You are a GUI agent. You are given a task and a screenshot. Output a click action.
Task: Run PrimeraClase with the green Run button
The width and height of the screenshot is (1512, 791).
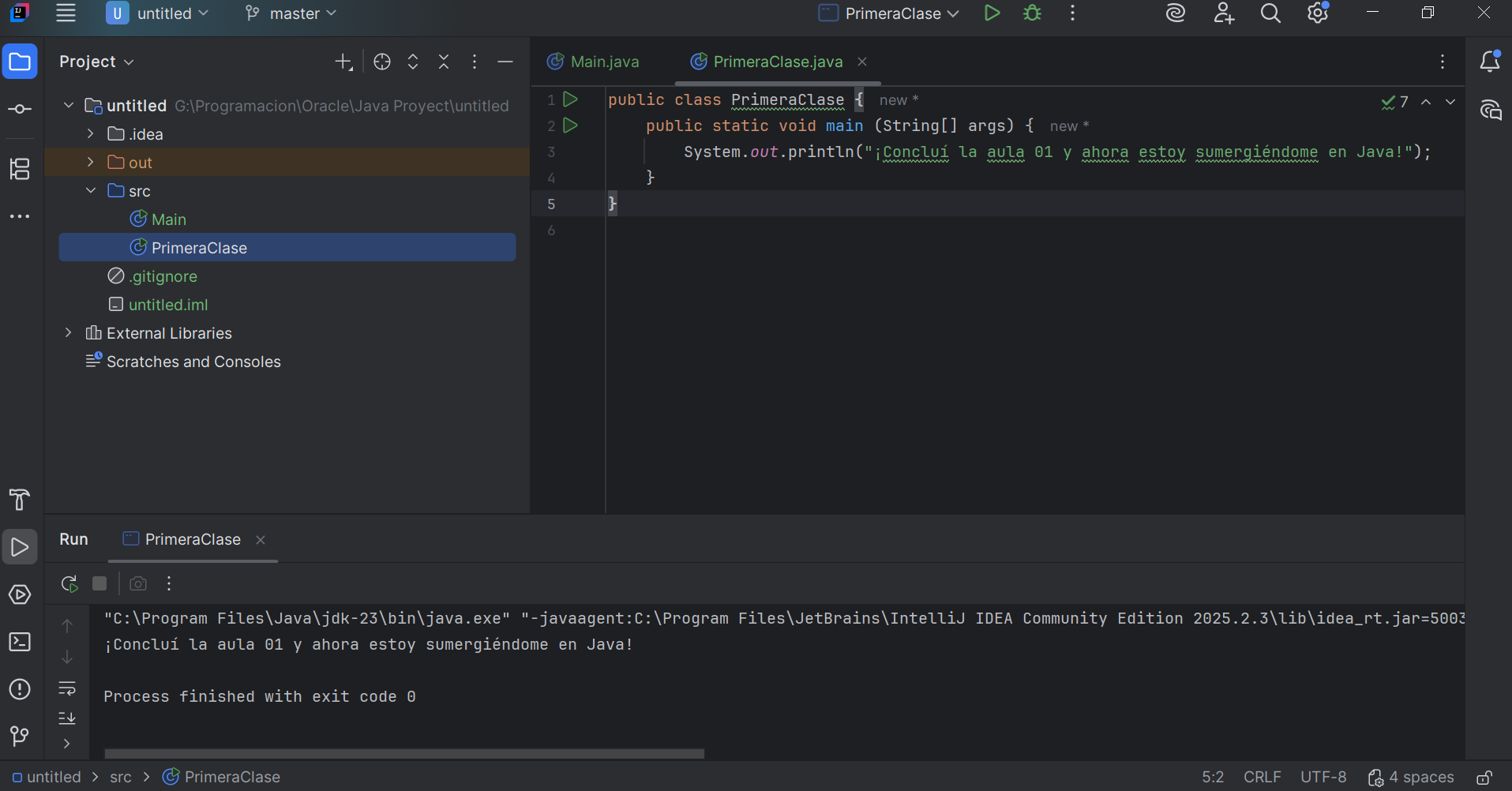[x=992, y=13]
